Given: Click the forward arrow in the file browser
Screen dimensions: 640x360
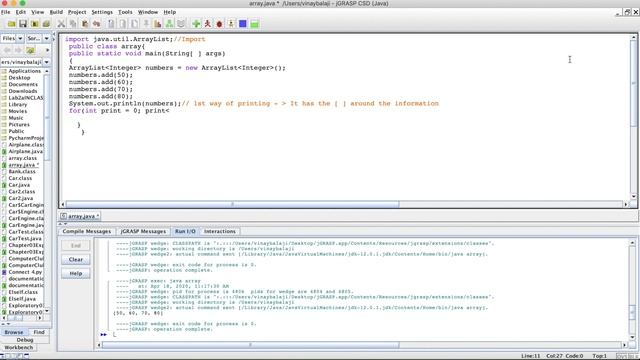Looking at the screenshot, I should click(x=18, y=50).
